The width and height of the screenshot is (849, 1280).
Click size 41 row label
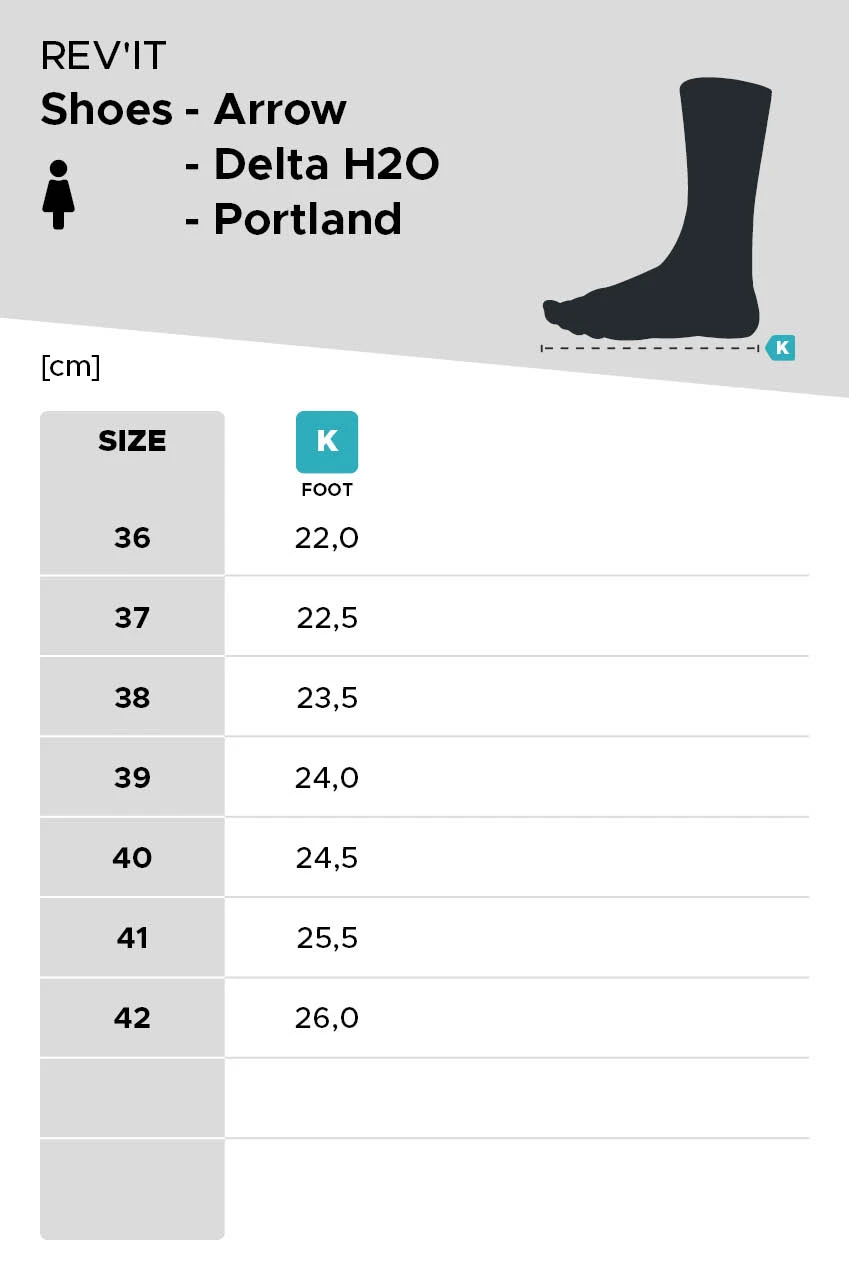pyautogui.click(x=132, y=938)
